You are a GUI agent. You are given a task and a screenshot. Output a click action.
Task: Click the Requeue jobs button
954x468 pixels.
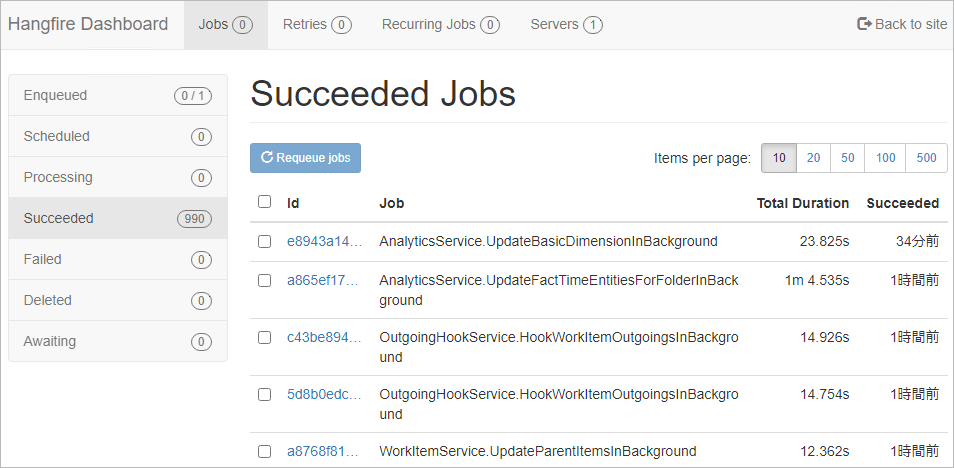click(305, 158)
